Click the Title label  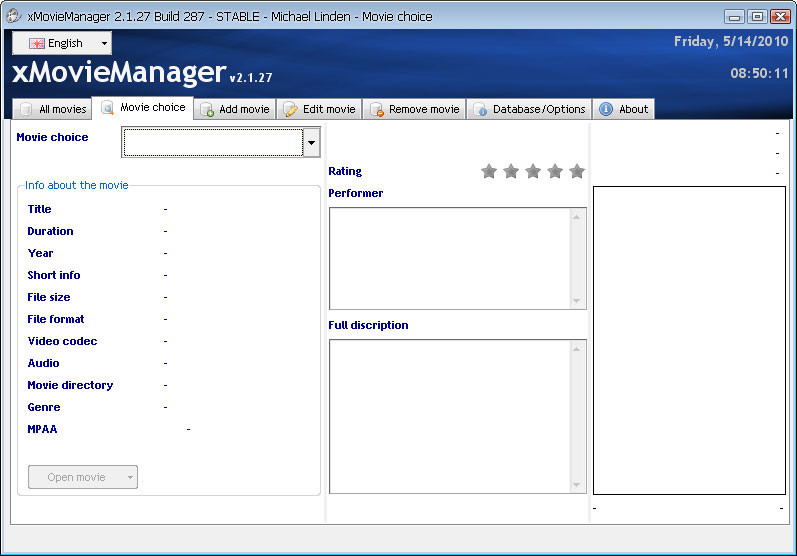(x=39, y=209)
